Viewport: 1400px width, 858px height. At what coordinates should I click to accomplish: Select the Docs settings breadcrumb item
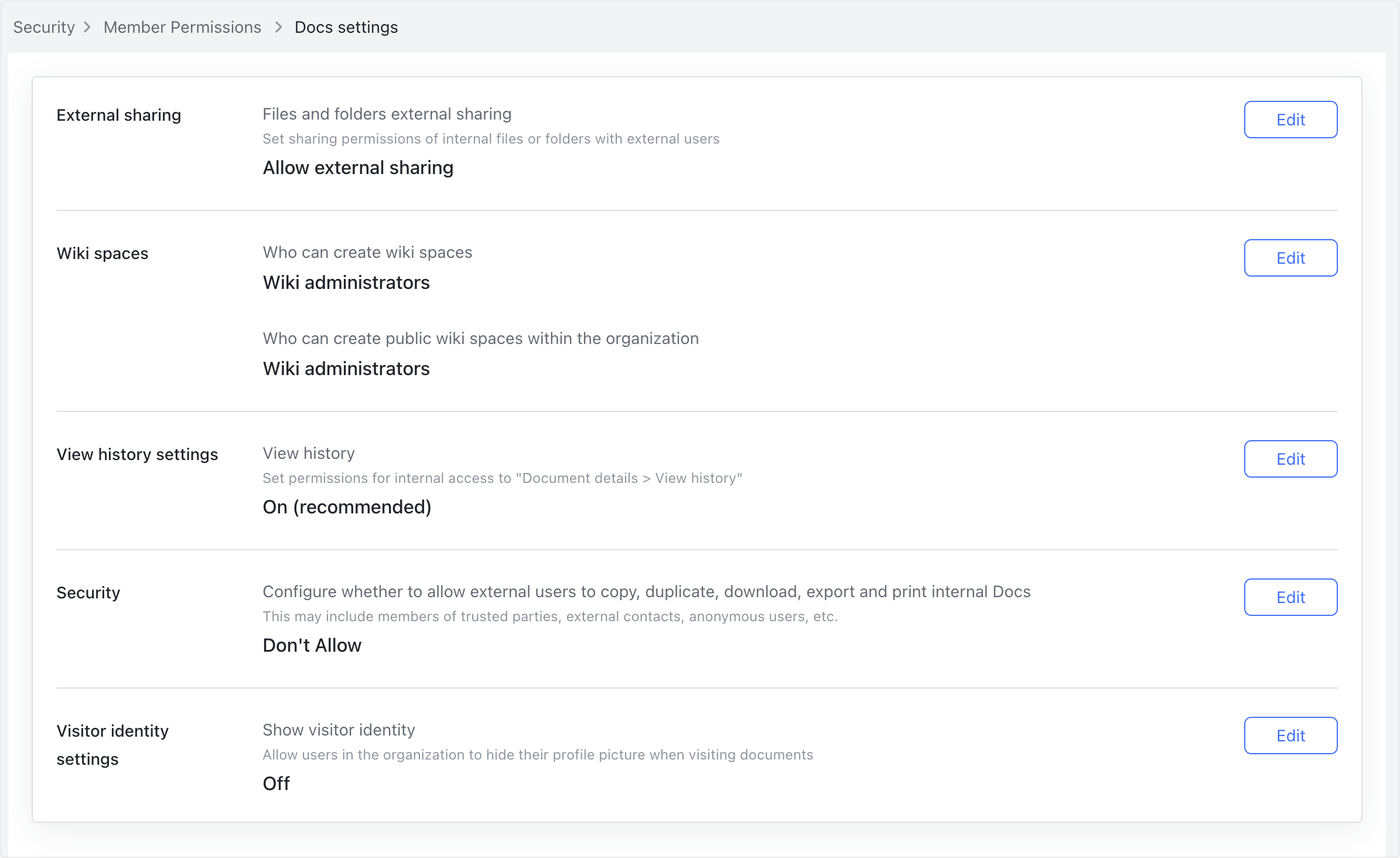[346, 27]
